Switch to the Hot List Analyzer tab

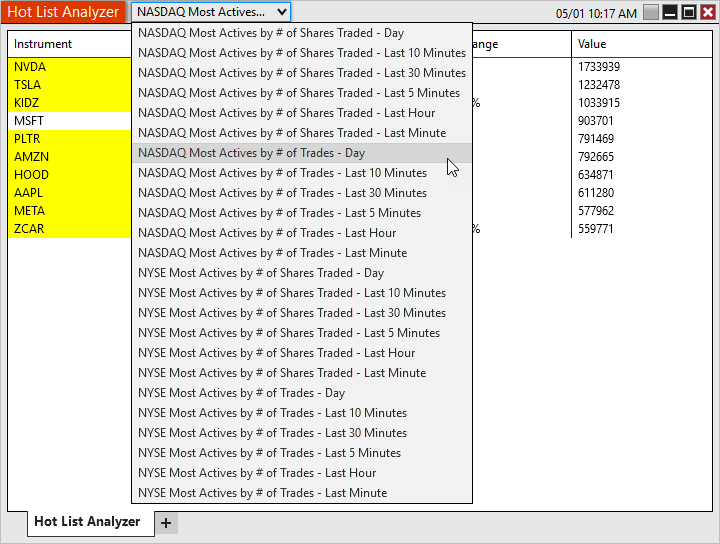(87, 521)
